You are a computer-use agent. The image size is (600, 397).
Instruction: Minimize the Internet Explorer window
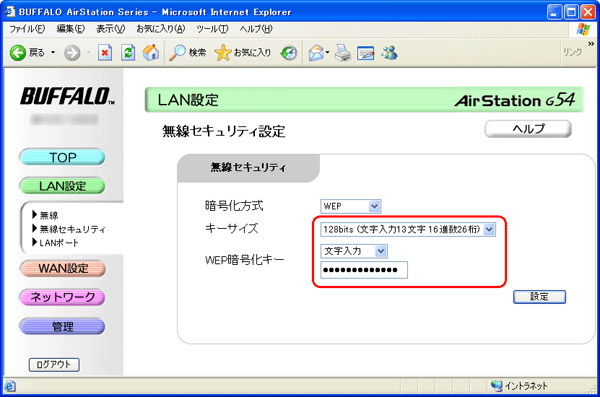[554, 12]
